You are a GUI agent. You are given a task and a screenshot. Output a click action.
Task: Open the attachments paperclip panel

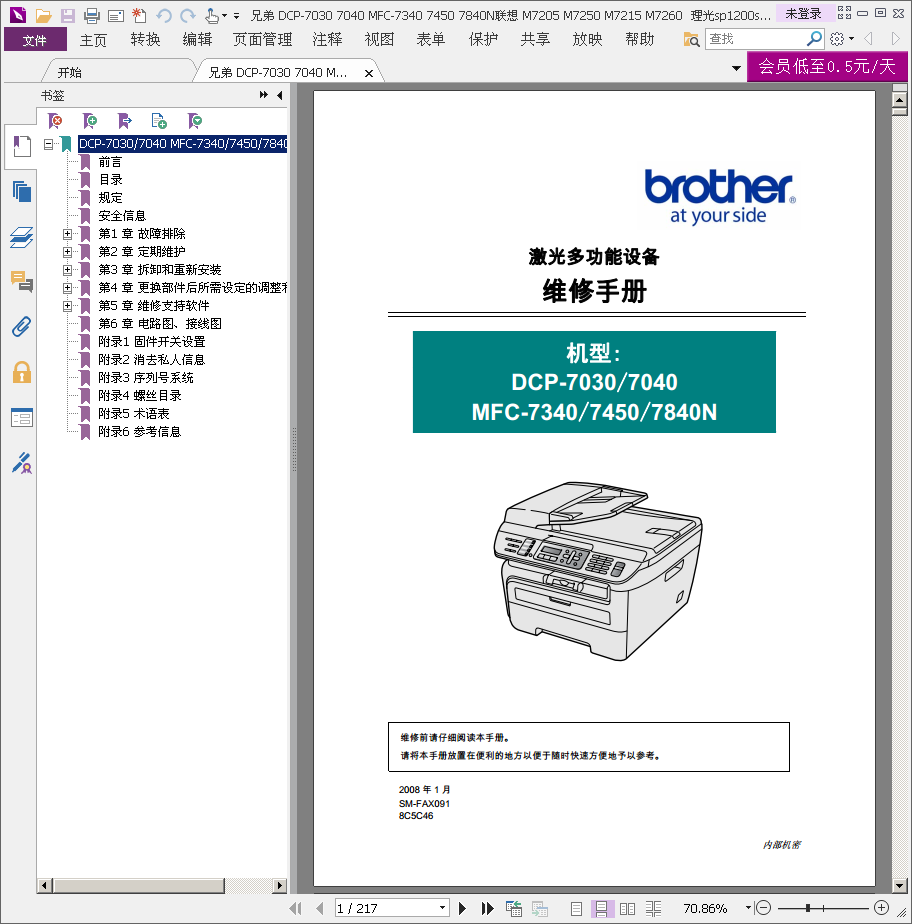click(x=22, y=327)
